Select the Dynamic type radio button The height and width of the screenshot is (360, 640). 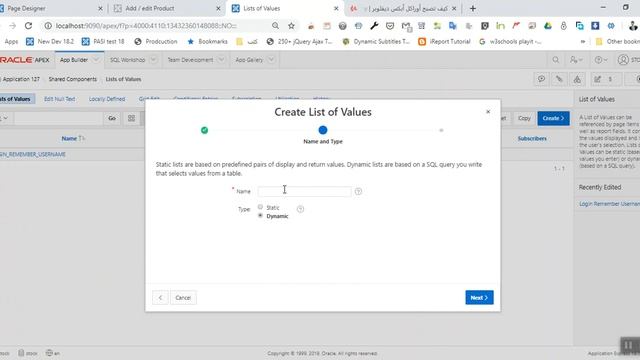[x=260, y=216]
